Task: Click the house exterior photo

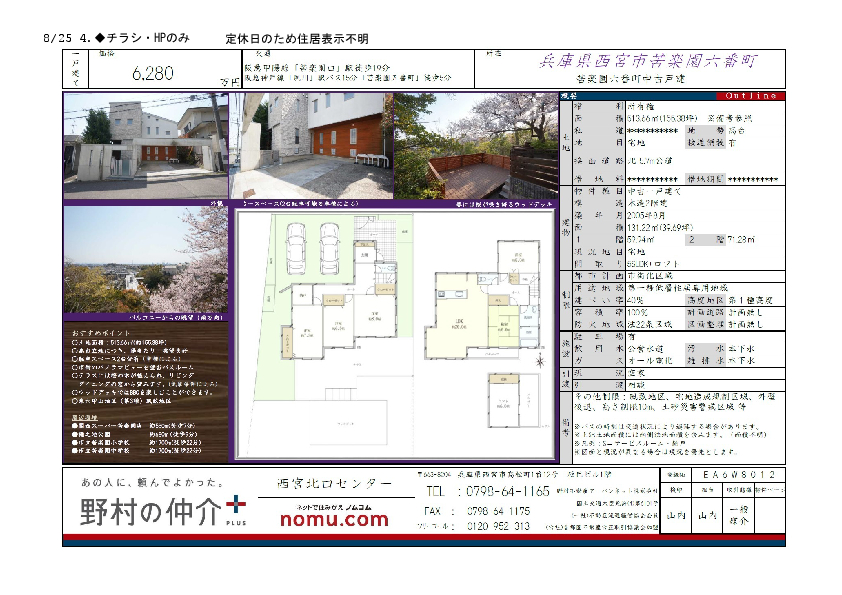Action: [x=146, y=145]
